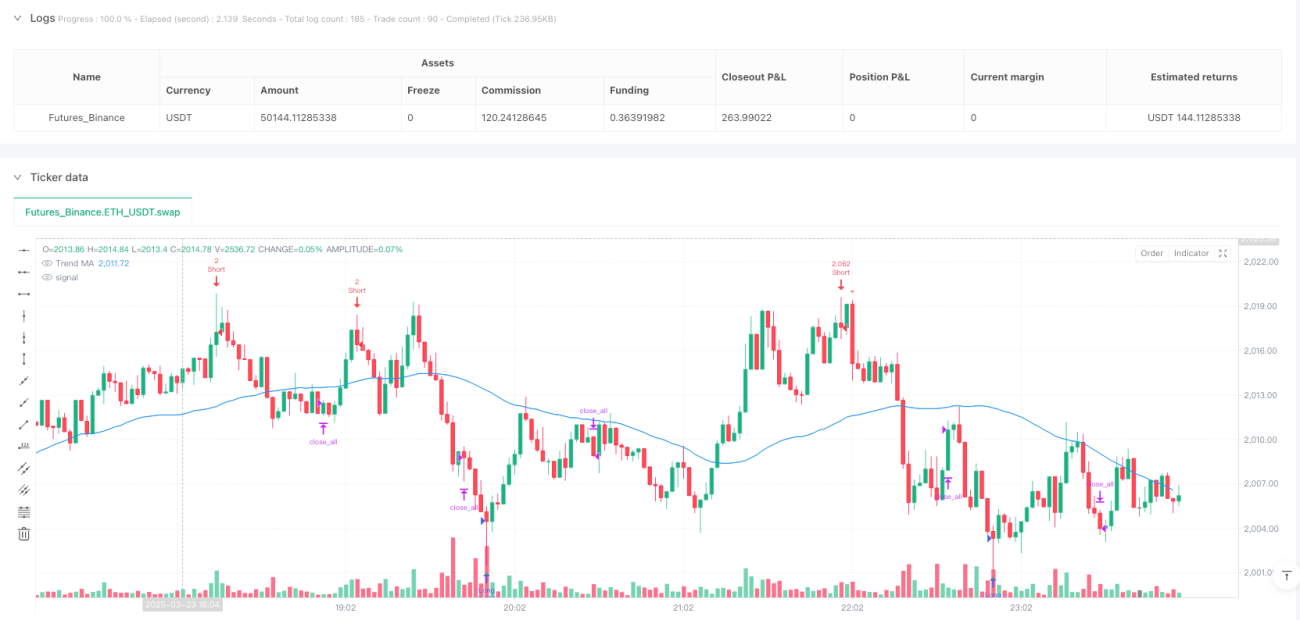Click the trash icon to delete drawings

point(24,534)
